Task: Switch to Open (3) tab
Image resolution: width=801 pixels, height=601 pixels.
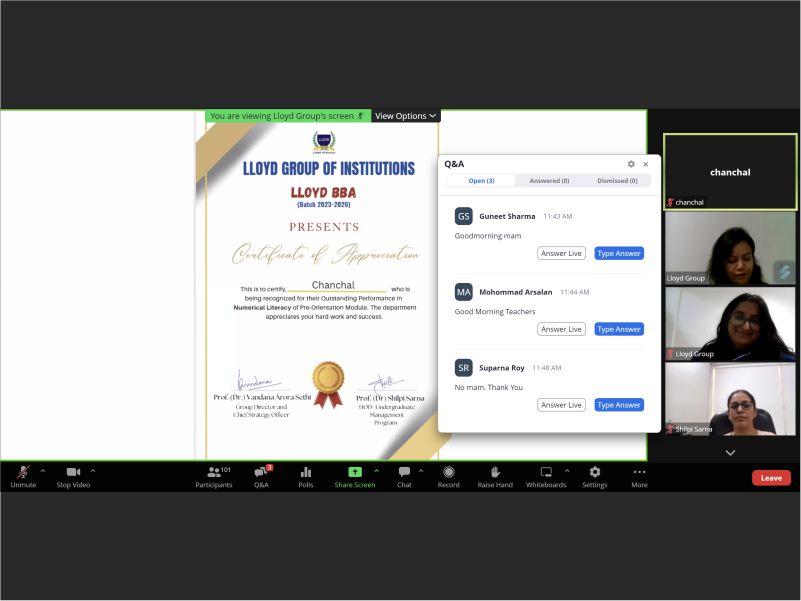Action: (481, 180)
